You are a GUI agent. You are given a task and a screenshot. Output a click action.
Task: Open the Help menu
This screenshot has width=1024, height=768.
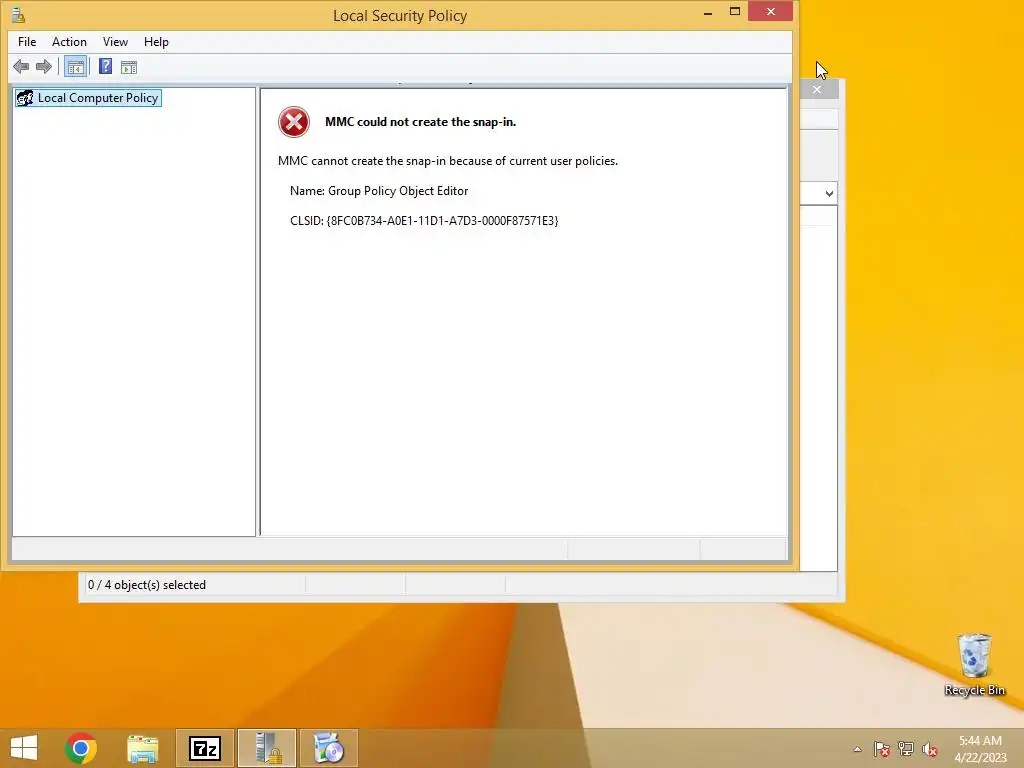156,42
